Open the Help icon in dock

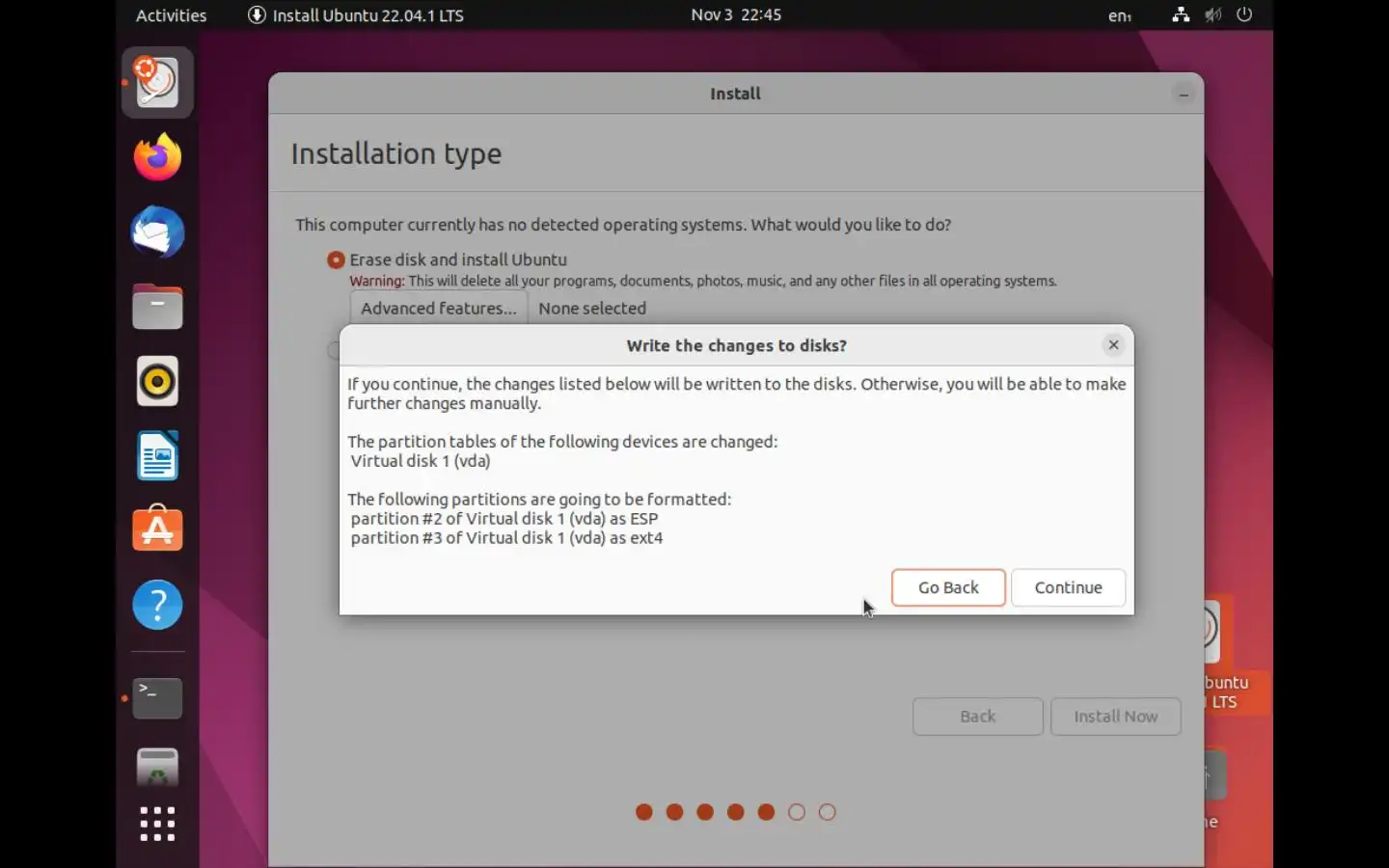(157, 605)
